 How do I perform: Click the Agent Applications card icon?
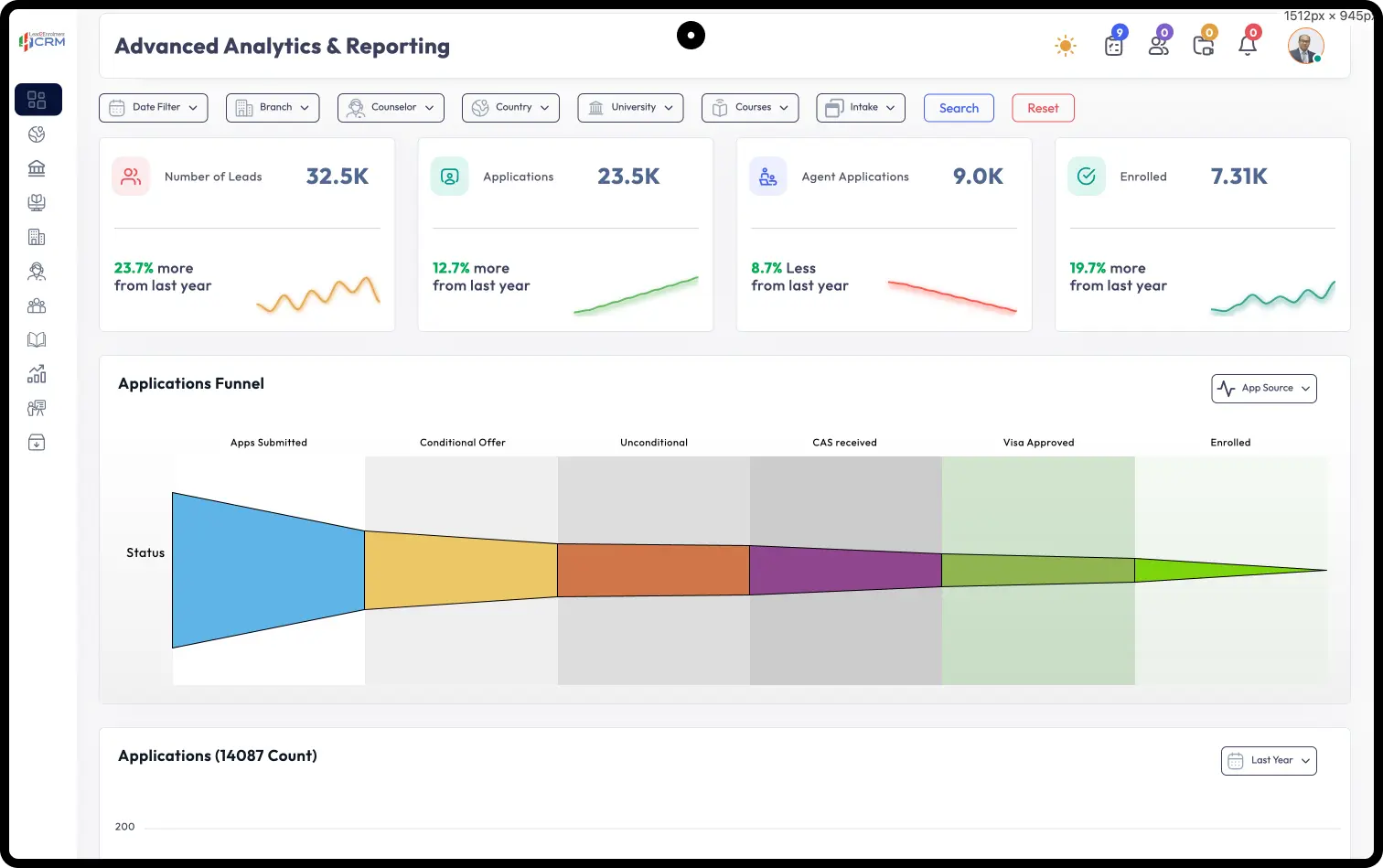point(767,177)
